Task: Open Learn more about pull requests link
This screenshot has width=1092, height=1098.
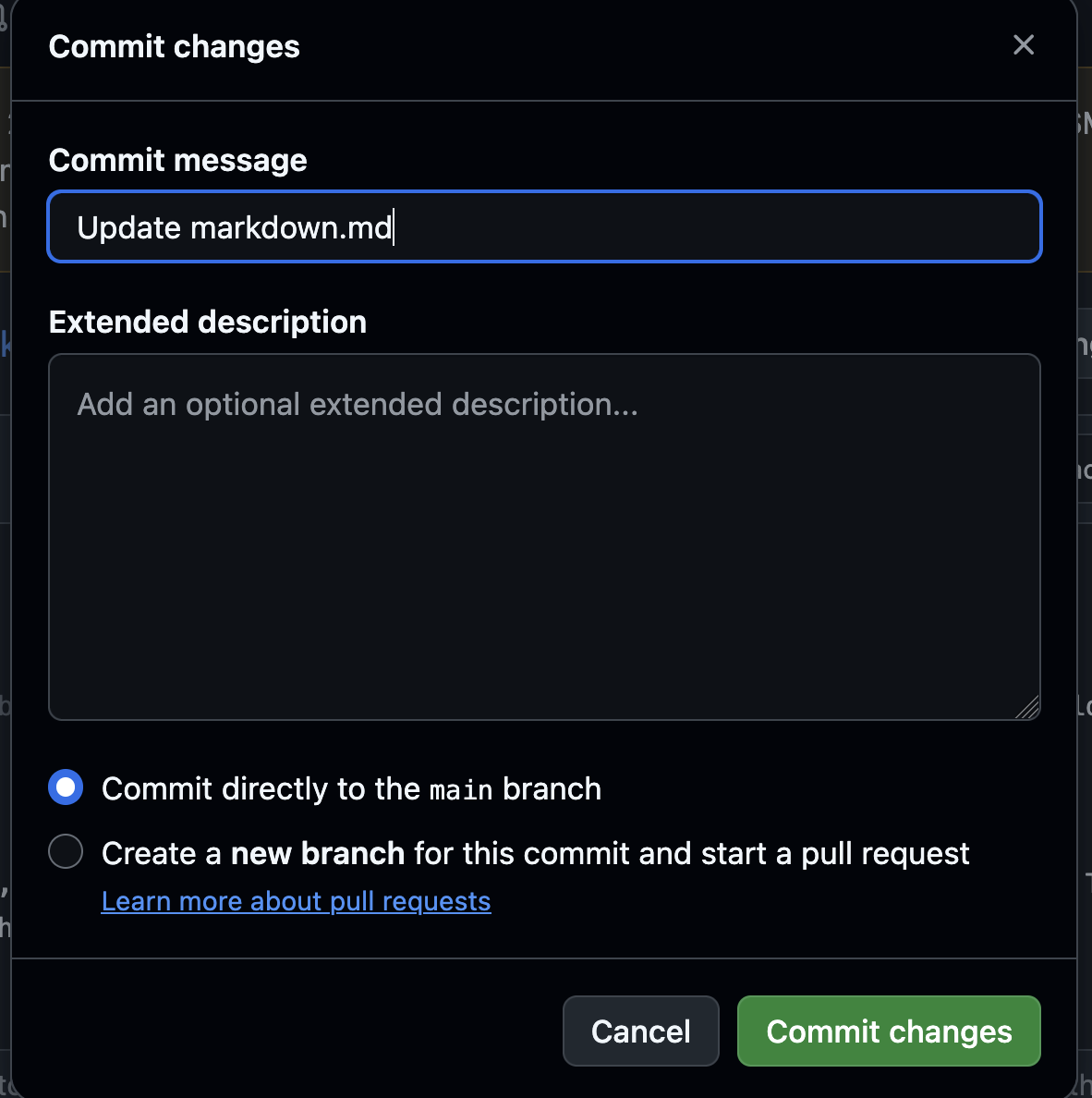Action: coord(296,901)
